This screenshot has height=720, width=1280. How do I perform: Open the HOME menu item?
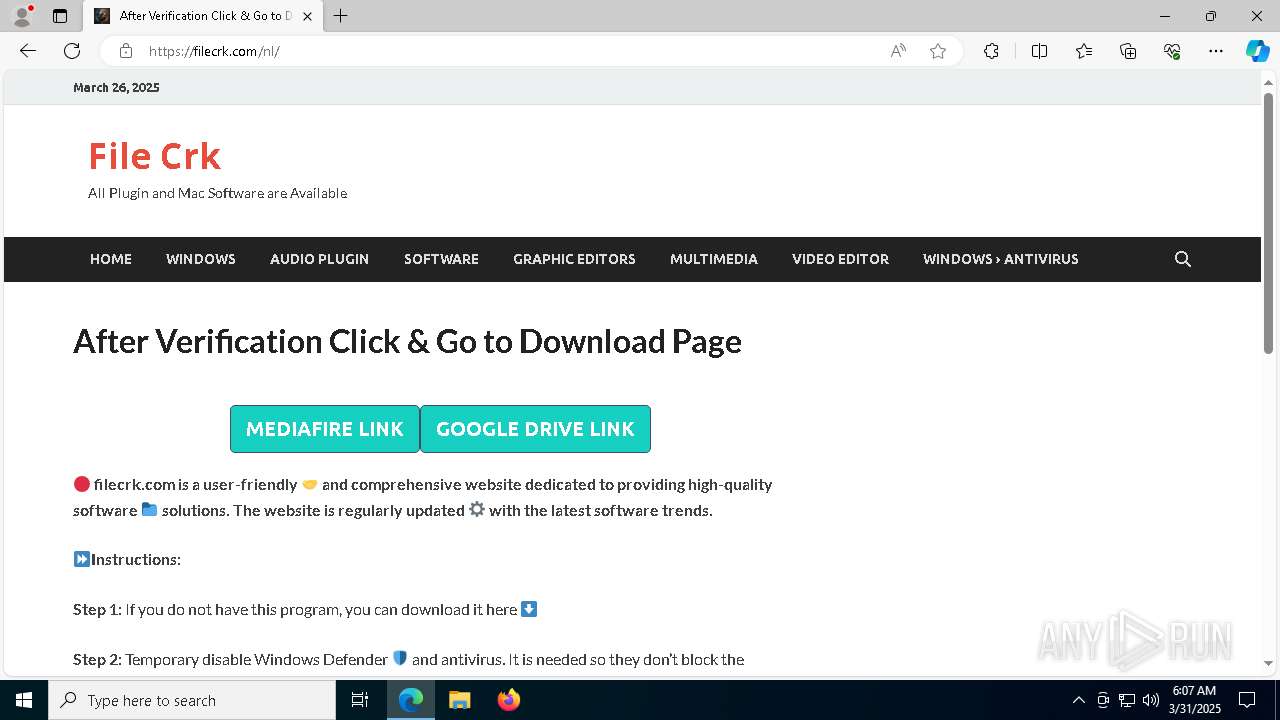tap(111, 259)
